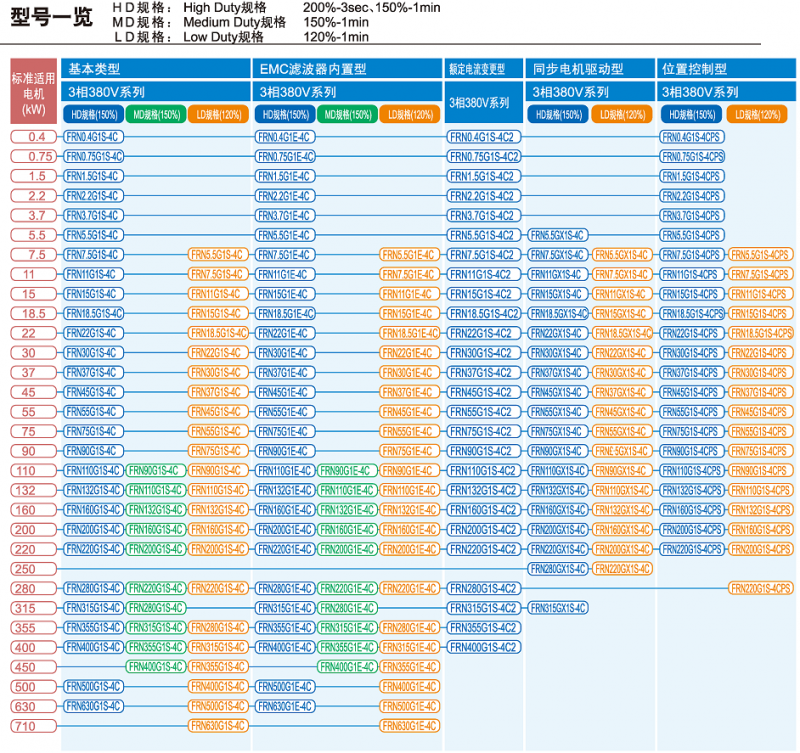Select orange LD model FRN630G1S-4C
This screenshot has width=800, height=753.
(218, 726)
